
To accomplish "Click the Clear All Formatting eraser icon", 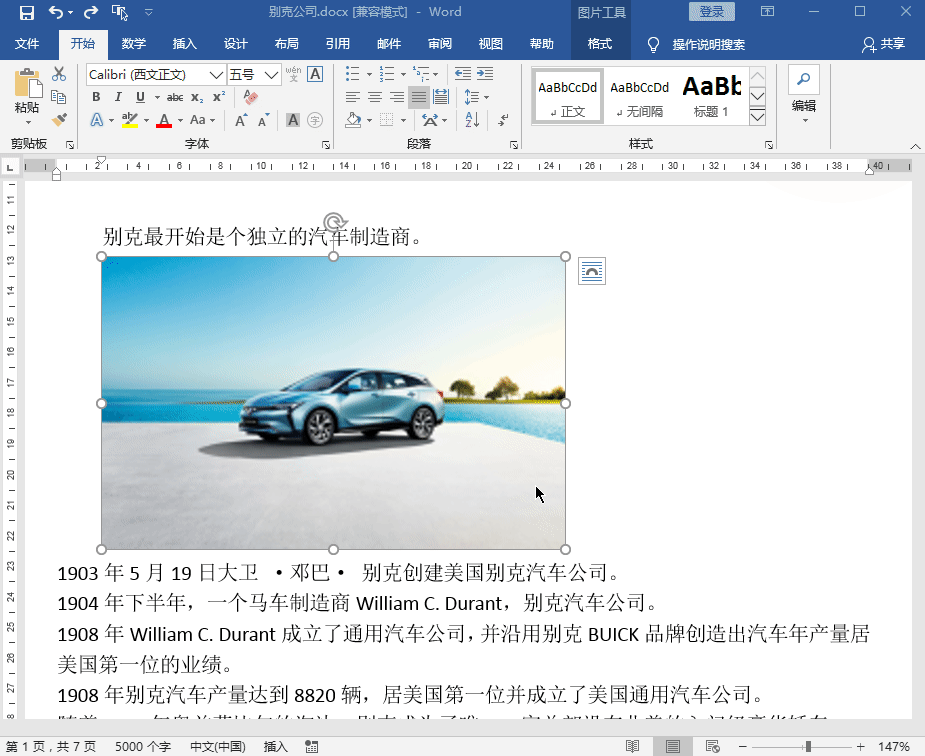I will click(x=250, y=97).
